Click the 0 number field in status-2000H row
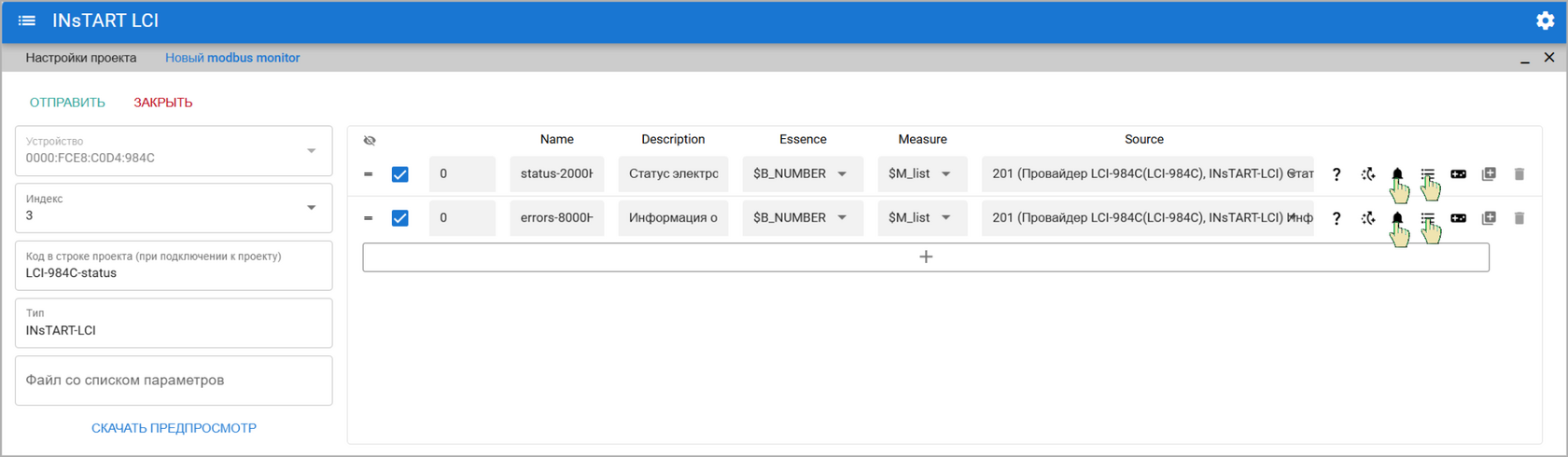The width and height of the screenshot is (1568, 457). tap(462, 174)
